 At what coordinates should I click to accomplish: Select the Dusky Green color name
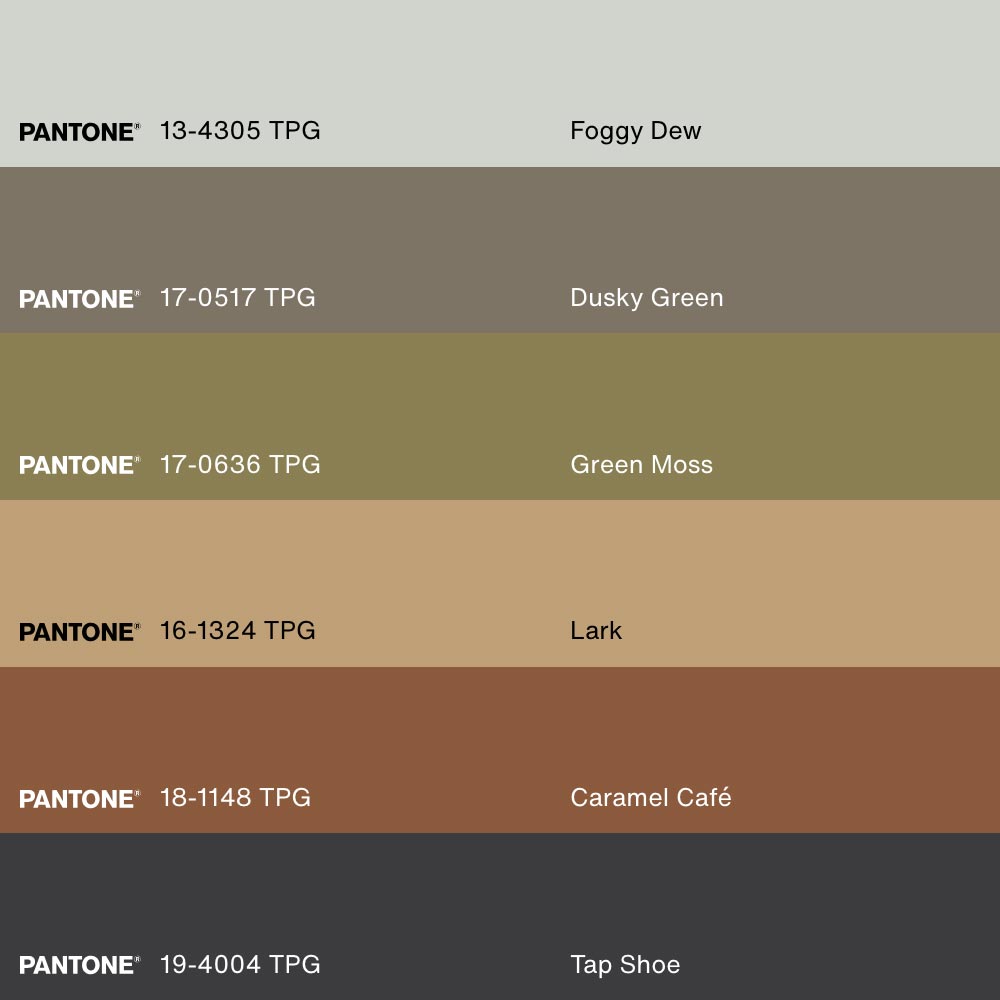pyautogui.click(x=646, y=298)
